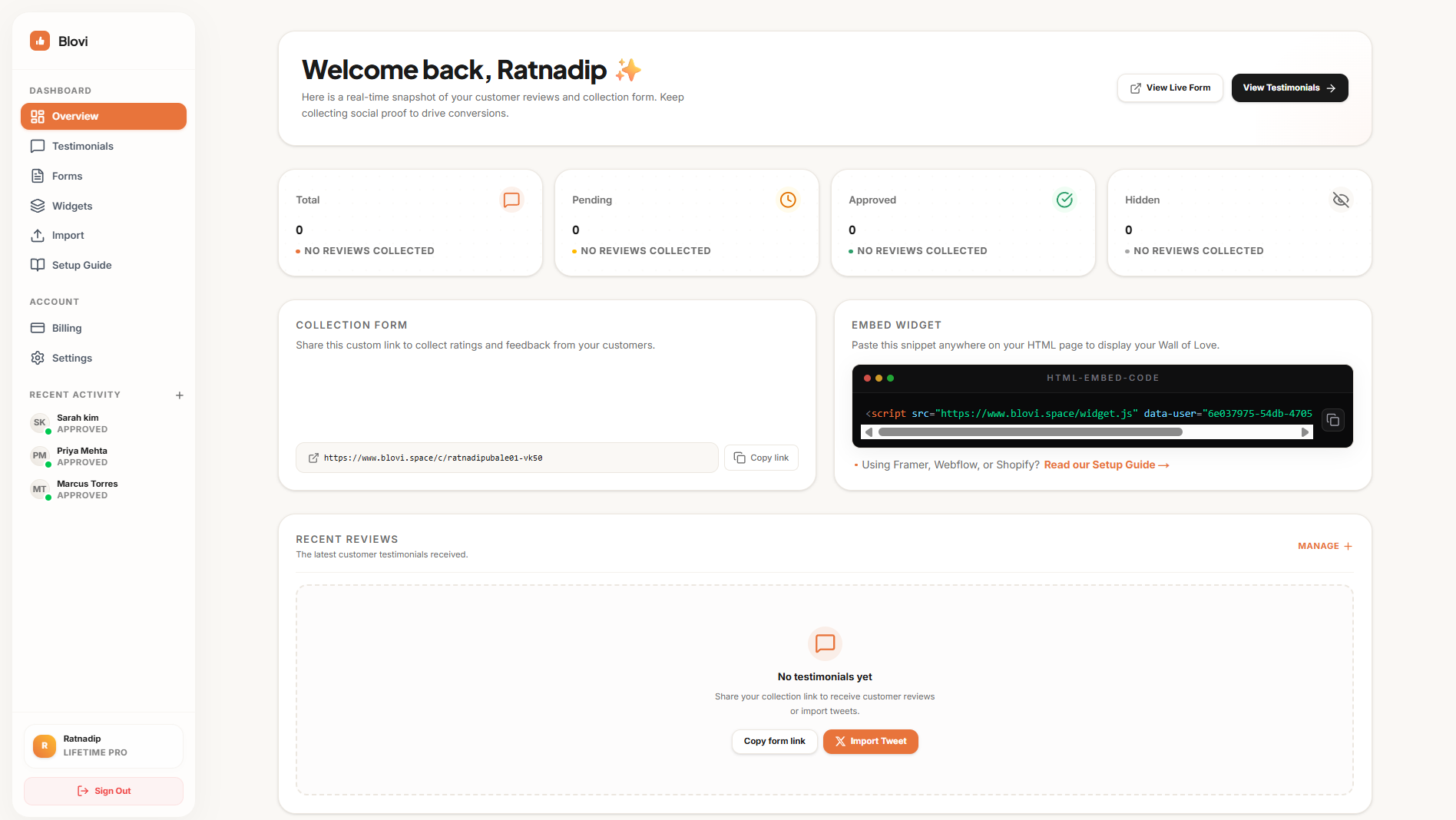The width and height of the screenshot is (1456, 820).
Task: Open account Settings
Action: point(104,358)
